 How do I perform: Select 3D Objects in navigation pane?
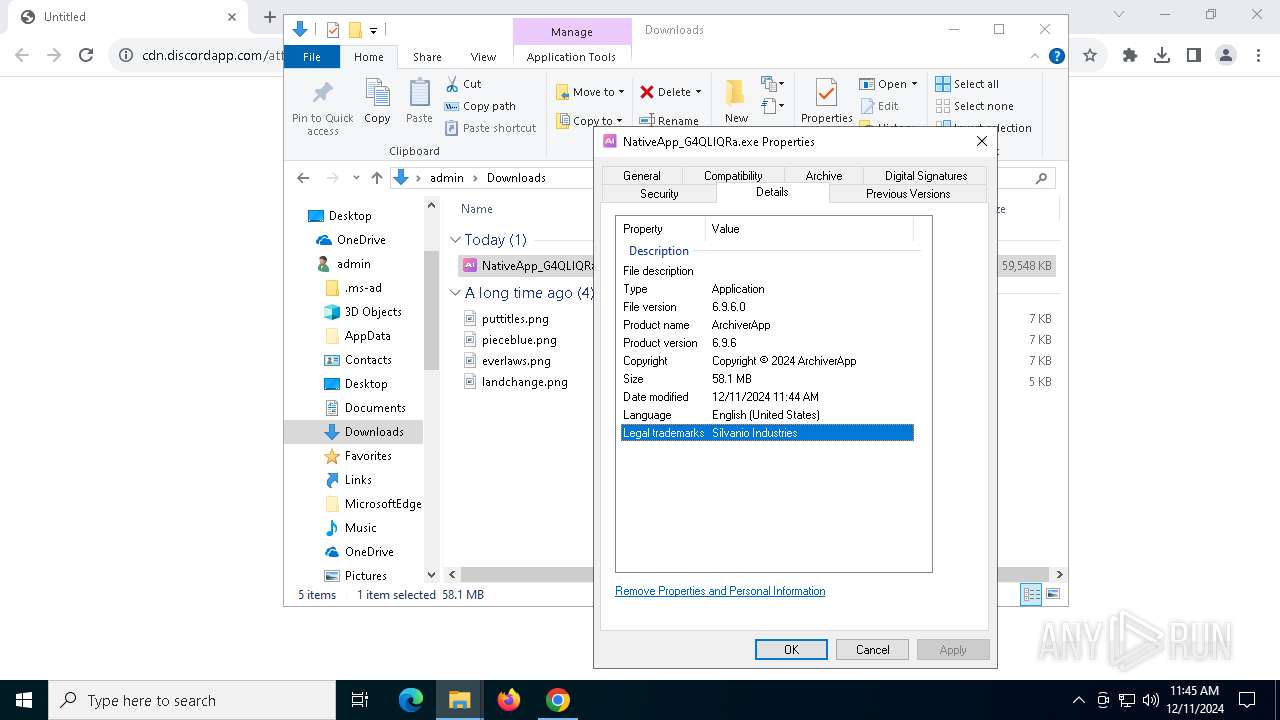[x=373, y=312]
